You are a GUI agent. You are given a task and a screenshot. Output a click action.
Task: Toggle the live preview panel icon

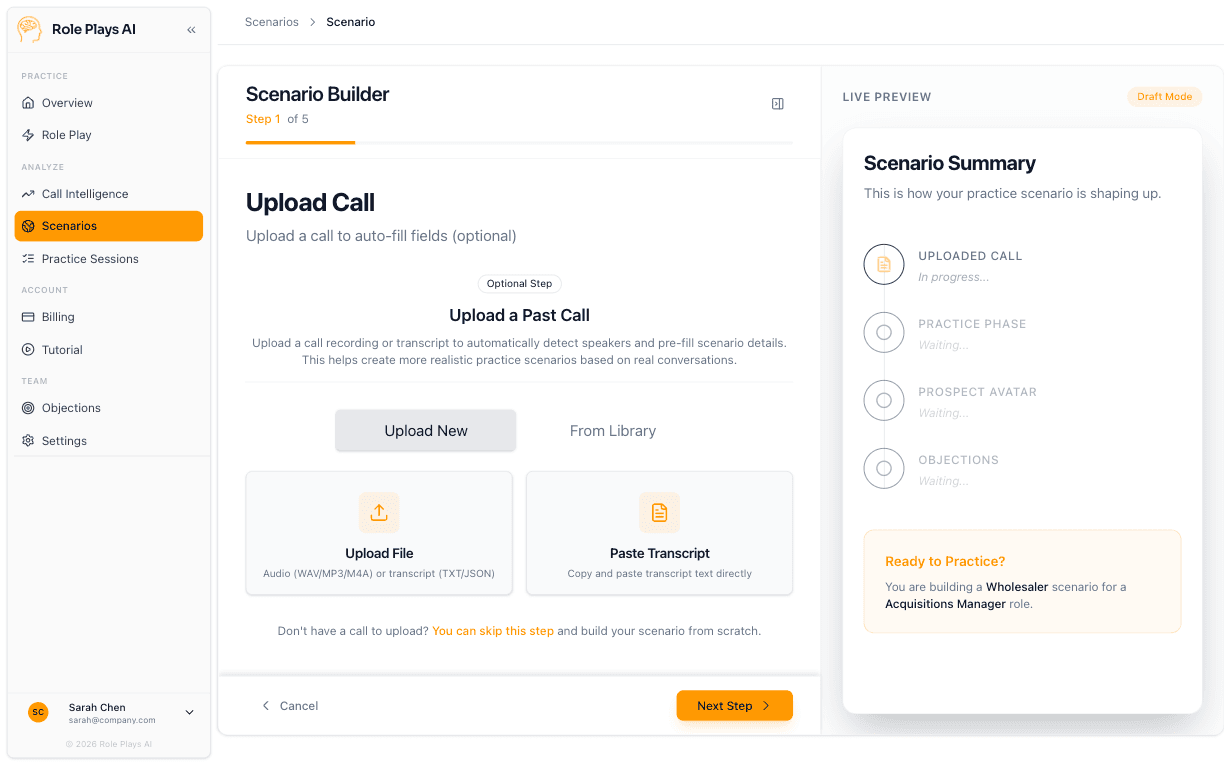pyautogui.click(x=777, y=103)
